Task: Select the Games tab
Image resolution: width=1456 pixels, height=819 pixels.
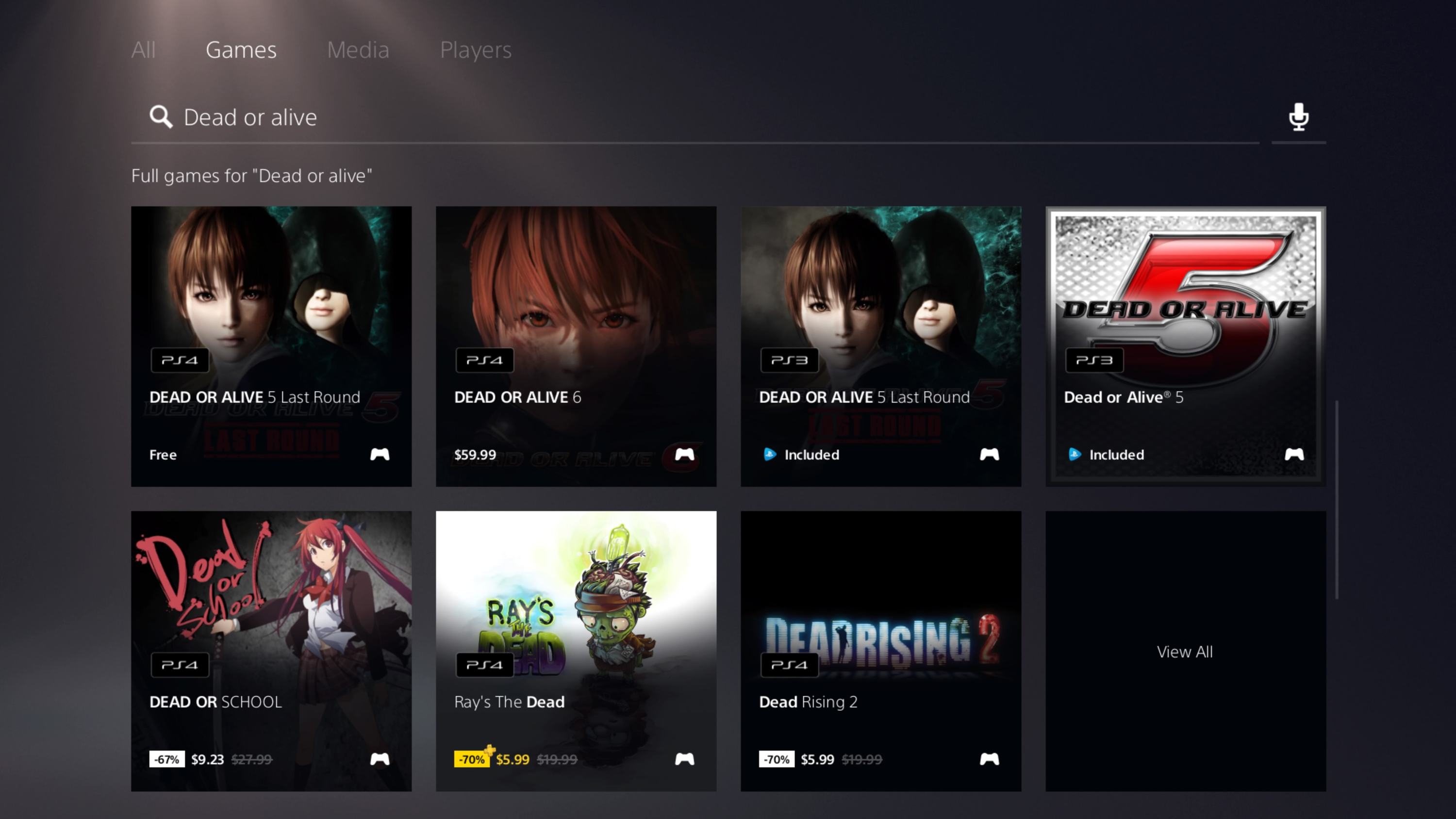Action: [x=241, y=50]
